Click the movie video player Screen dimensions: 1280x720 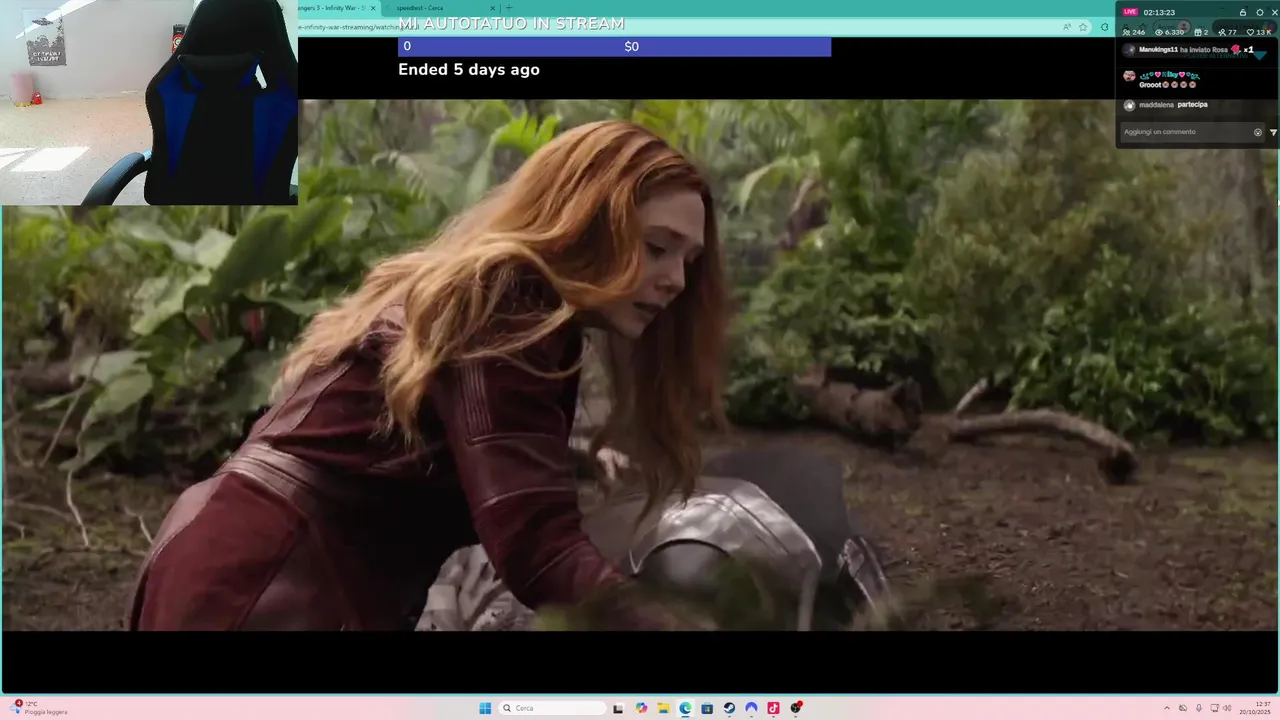click(x=640, y=365)
